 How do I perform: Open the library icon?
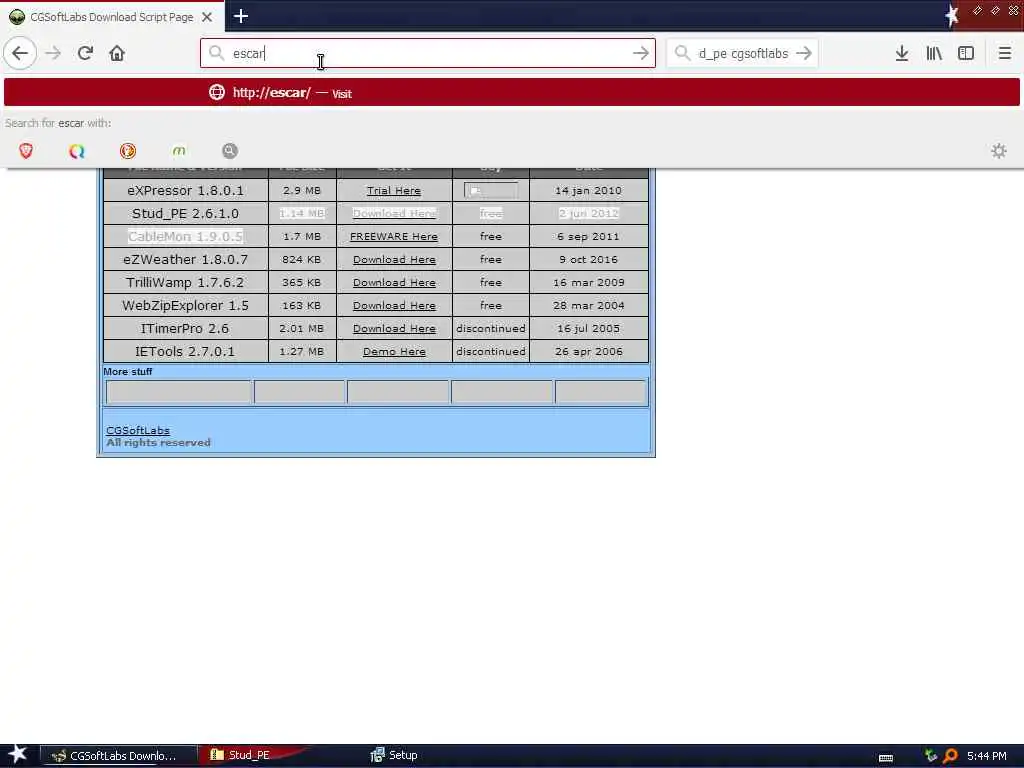tap(934, 53)
